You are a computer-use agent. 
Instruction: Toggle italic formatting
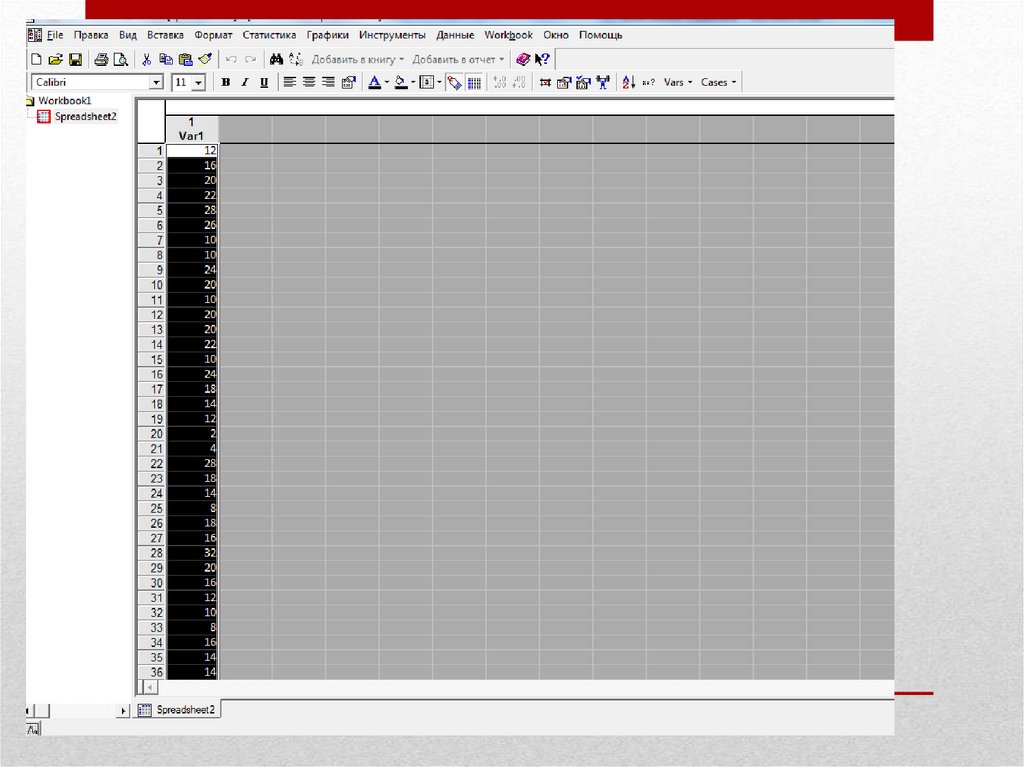[x=244, y=82]
